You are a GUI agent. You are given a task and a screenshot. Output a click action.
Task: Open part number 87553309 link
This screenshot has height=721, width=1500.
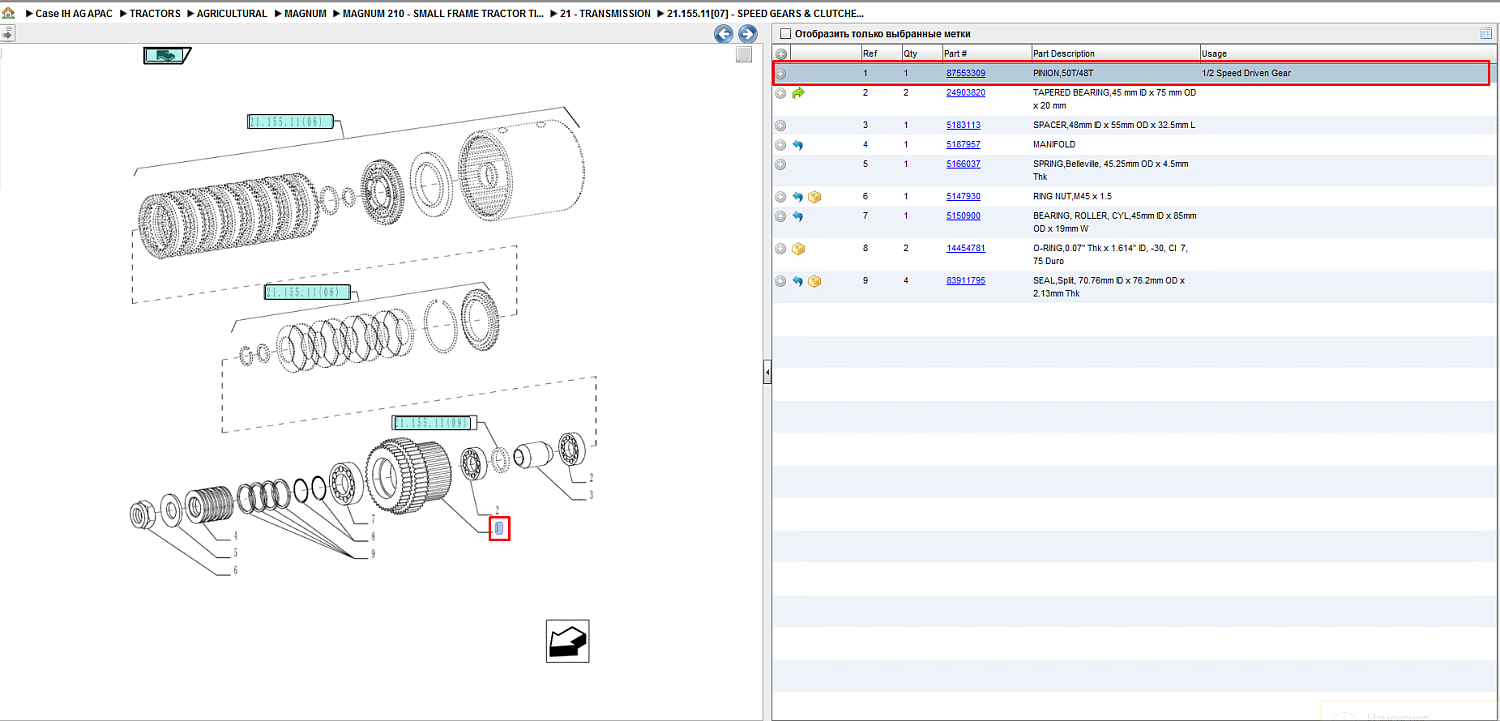pos(966,74)
